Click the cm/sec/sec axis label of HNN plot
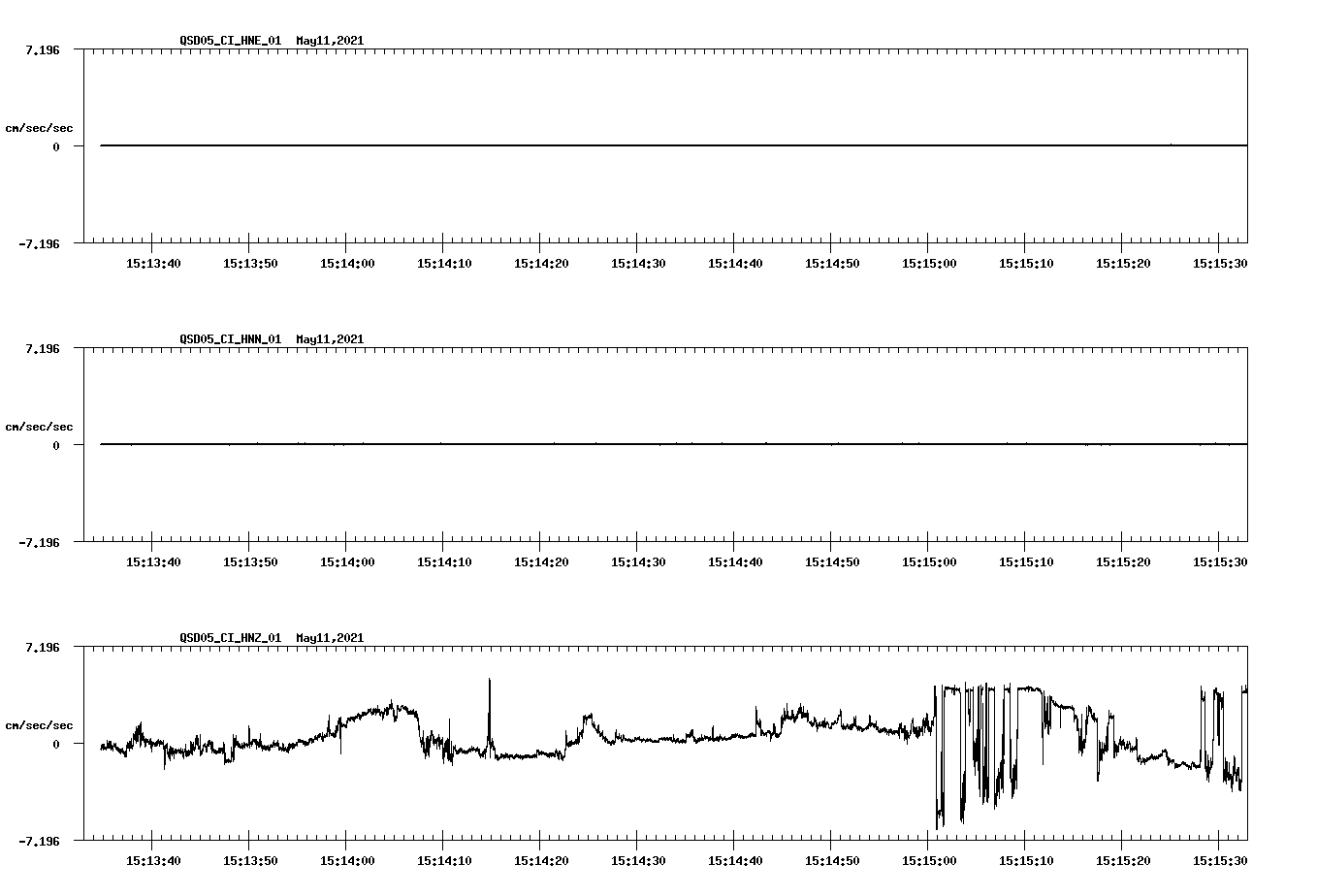Screen dimensions: 1317x896 point(39,426)
